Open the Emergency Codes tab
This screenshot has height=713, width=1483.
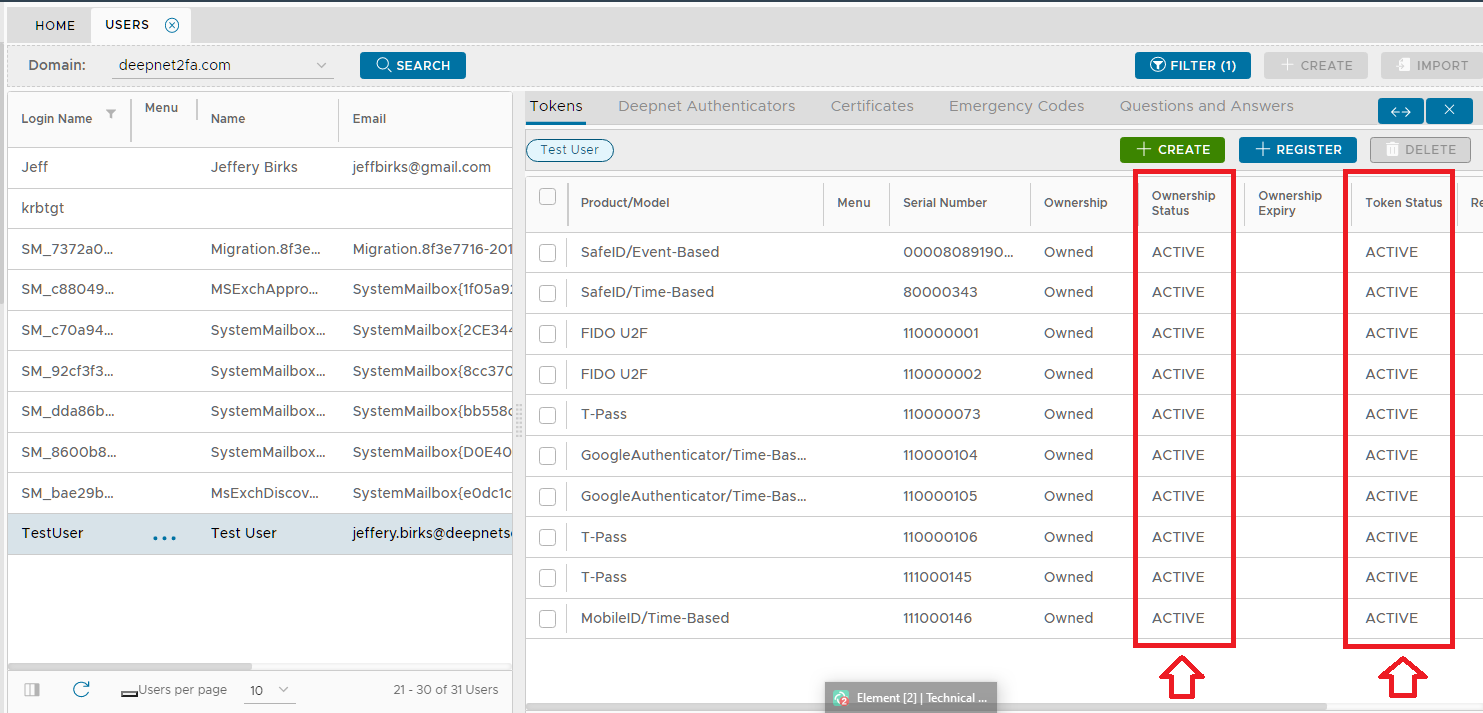pos(1016,106)
